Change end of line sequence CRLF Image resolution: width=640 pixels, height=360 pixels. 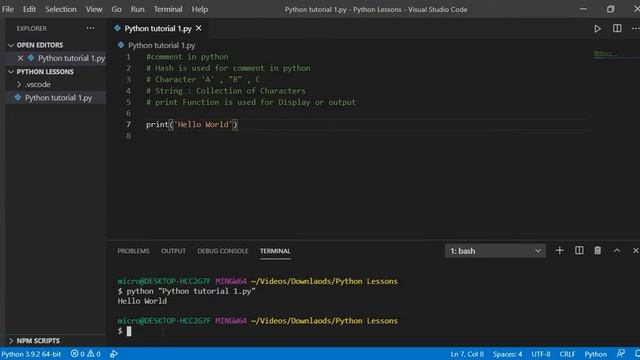tap(567, 354)
